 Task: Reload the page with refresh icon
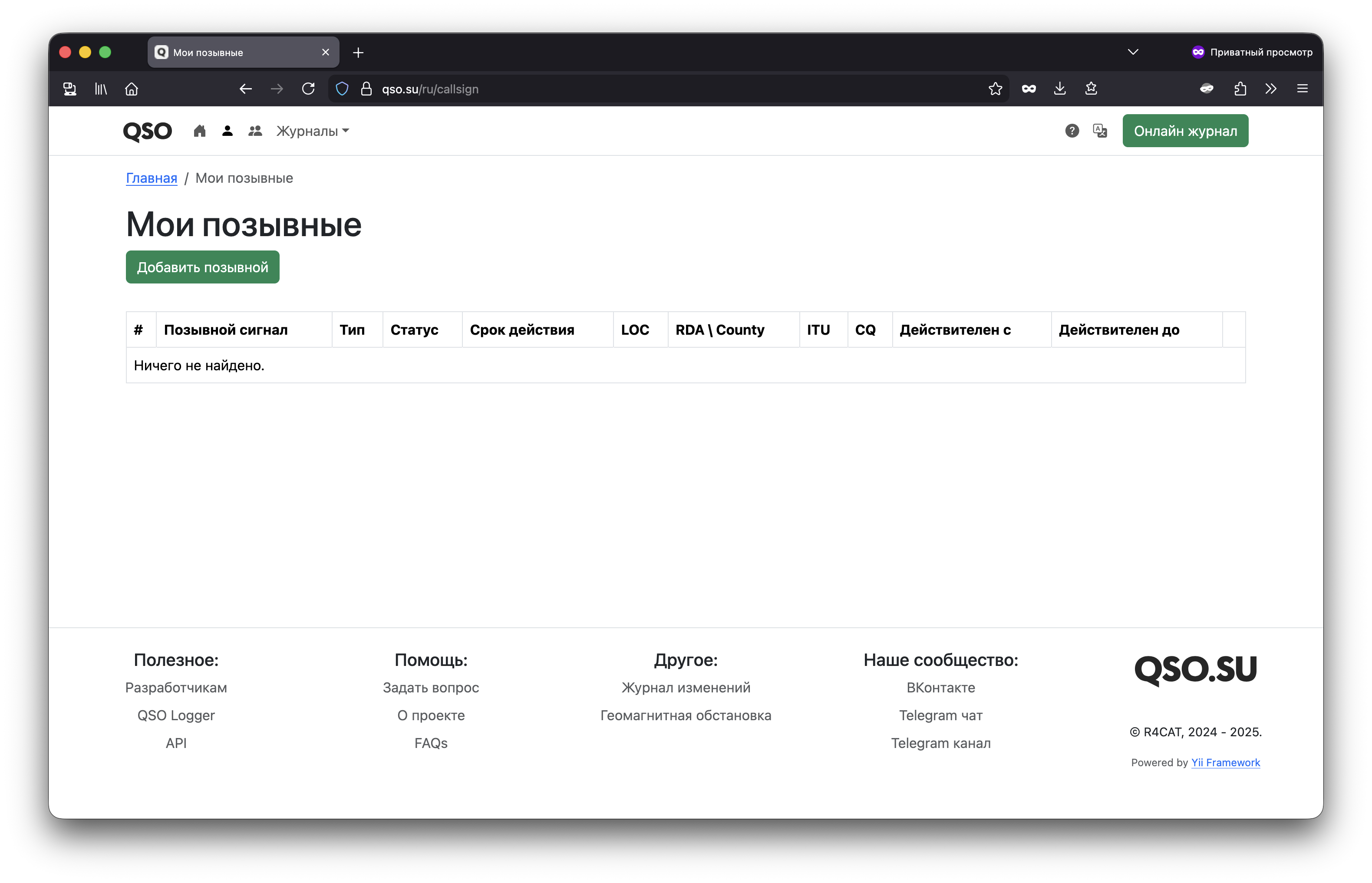click(308, 89)
